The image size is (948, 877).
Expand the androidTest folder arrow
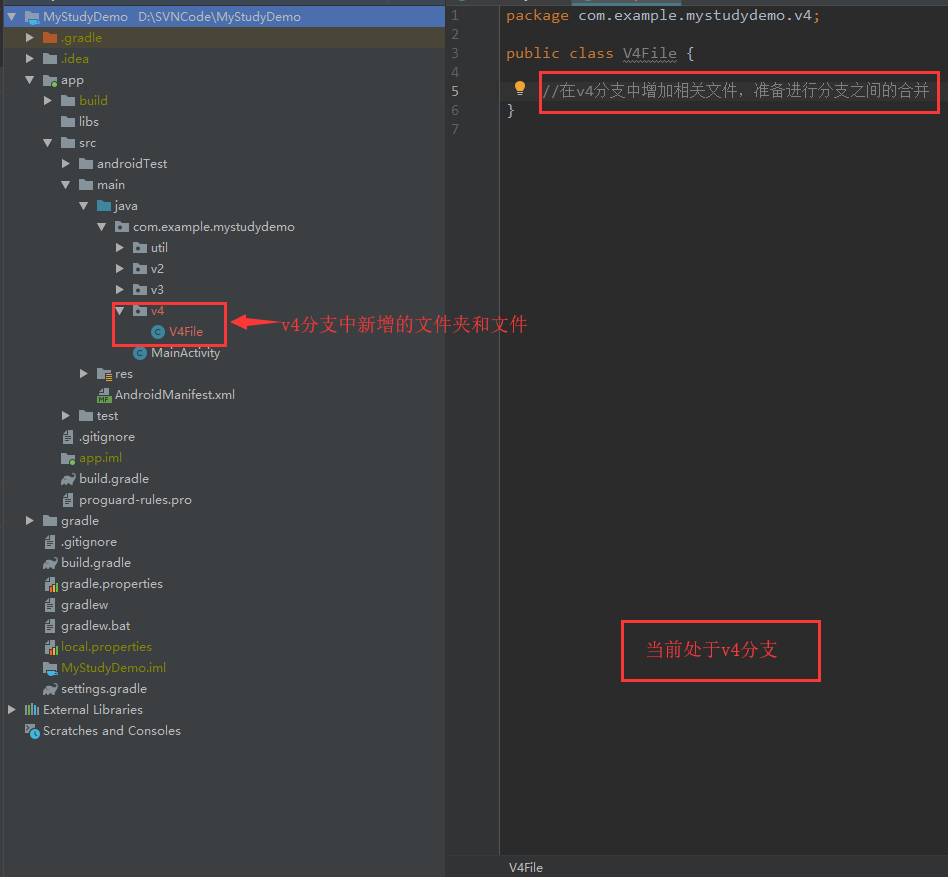coord(66,163)
